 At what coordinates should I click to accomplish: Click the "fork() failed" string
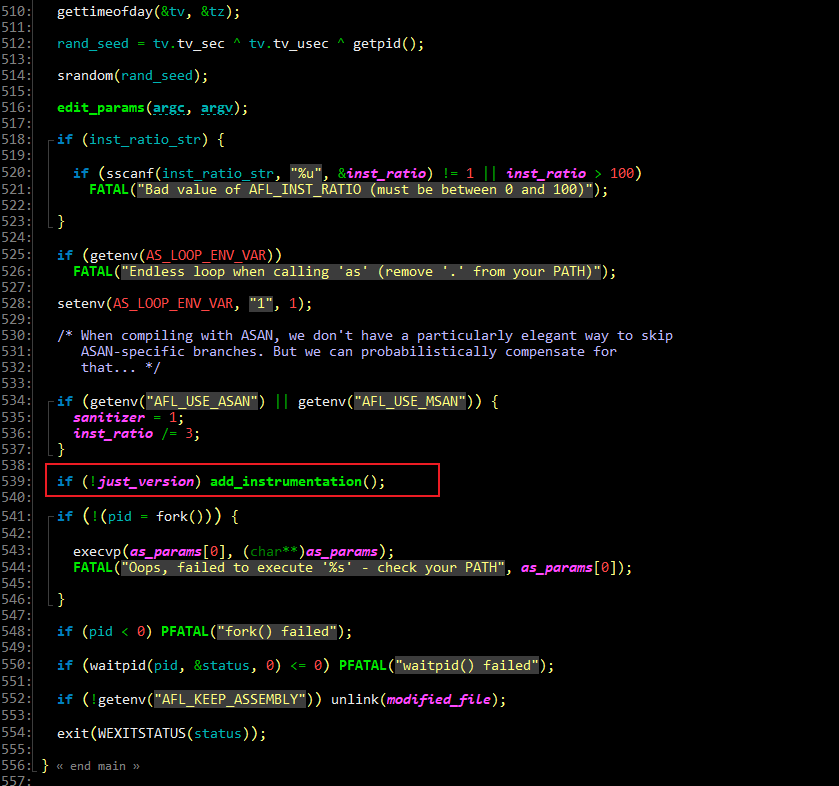coord(277,632)
